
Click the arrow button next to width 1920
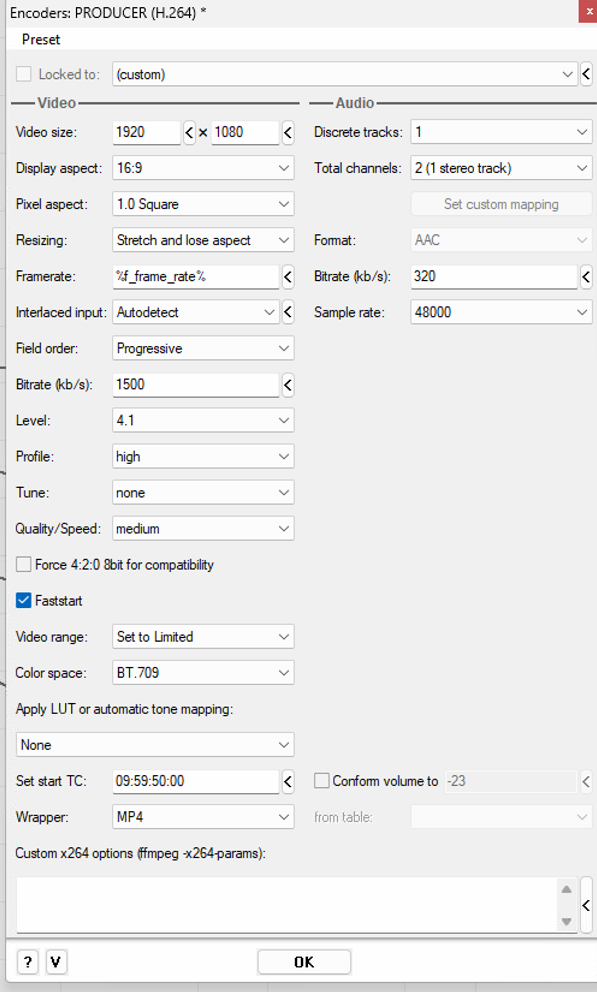(189, 132)
